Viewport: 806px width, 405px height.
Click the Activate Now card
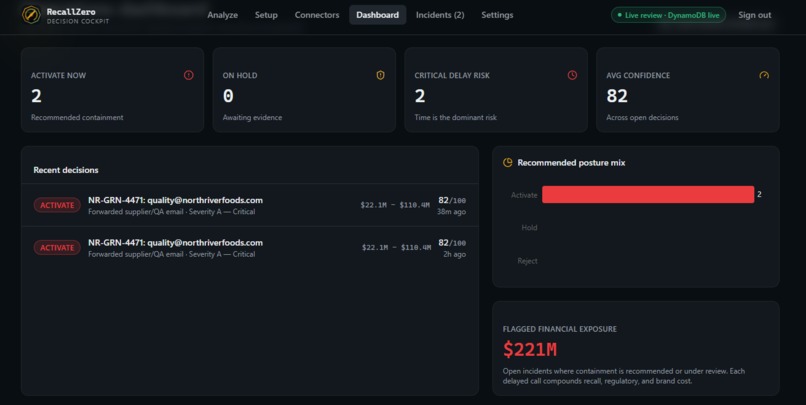113,90
